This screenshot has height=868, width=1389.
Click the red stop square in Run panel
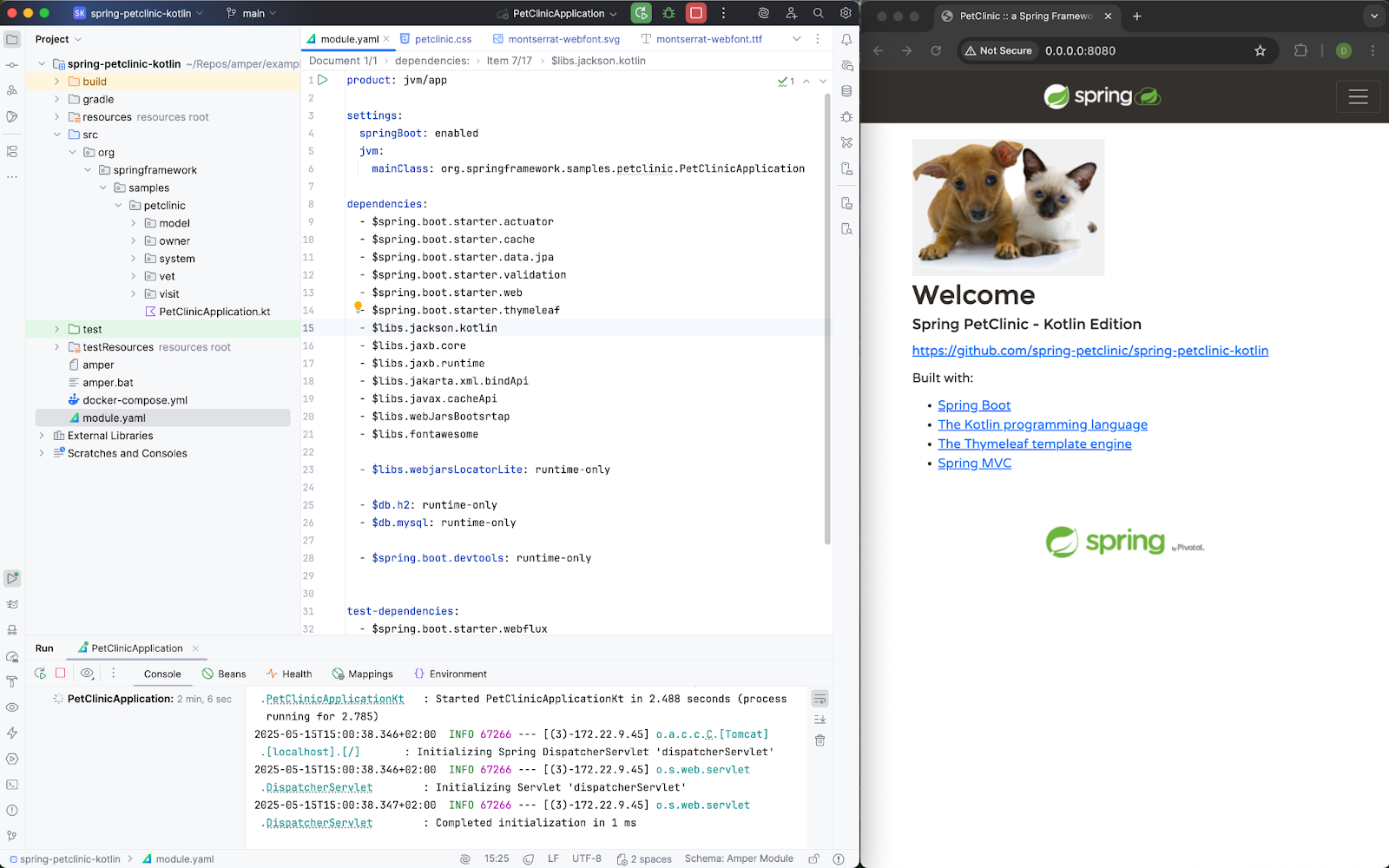(61, 674)
